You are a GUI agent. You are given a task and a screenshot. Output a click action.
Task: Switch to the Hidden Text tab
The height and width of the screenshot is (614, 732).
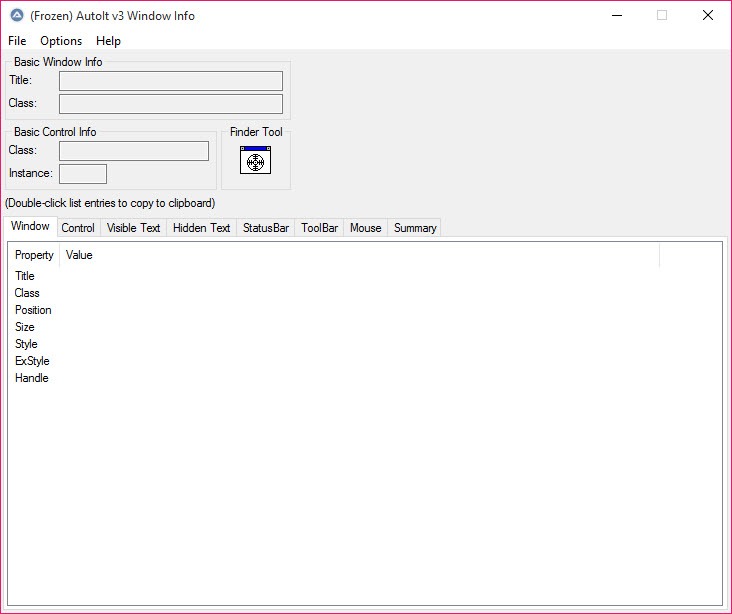click(x=202, y=228)
